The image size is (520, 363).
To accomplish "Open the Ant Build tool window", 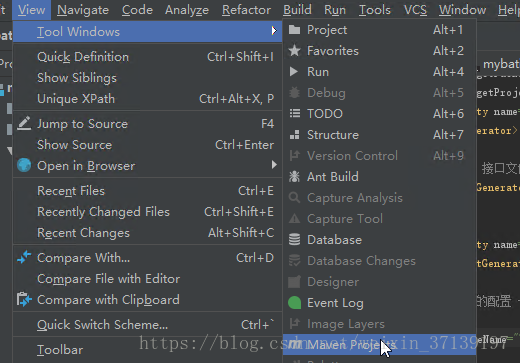I will point(379,177).
